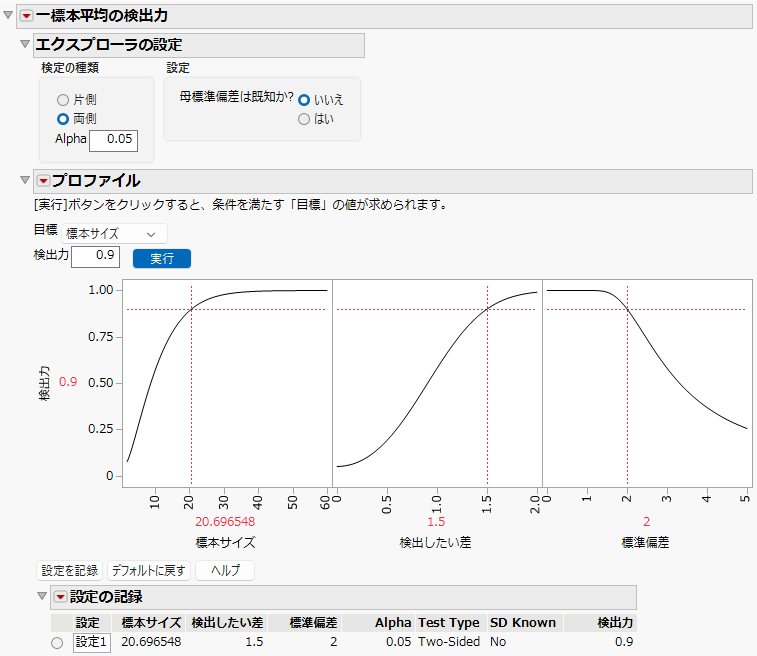Click the red 0.9 power value
The height and width of the screenshot is (656, 757).
click(68, 382)
